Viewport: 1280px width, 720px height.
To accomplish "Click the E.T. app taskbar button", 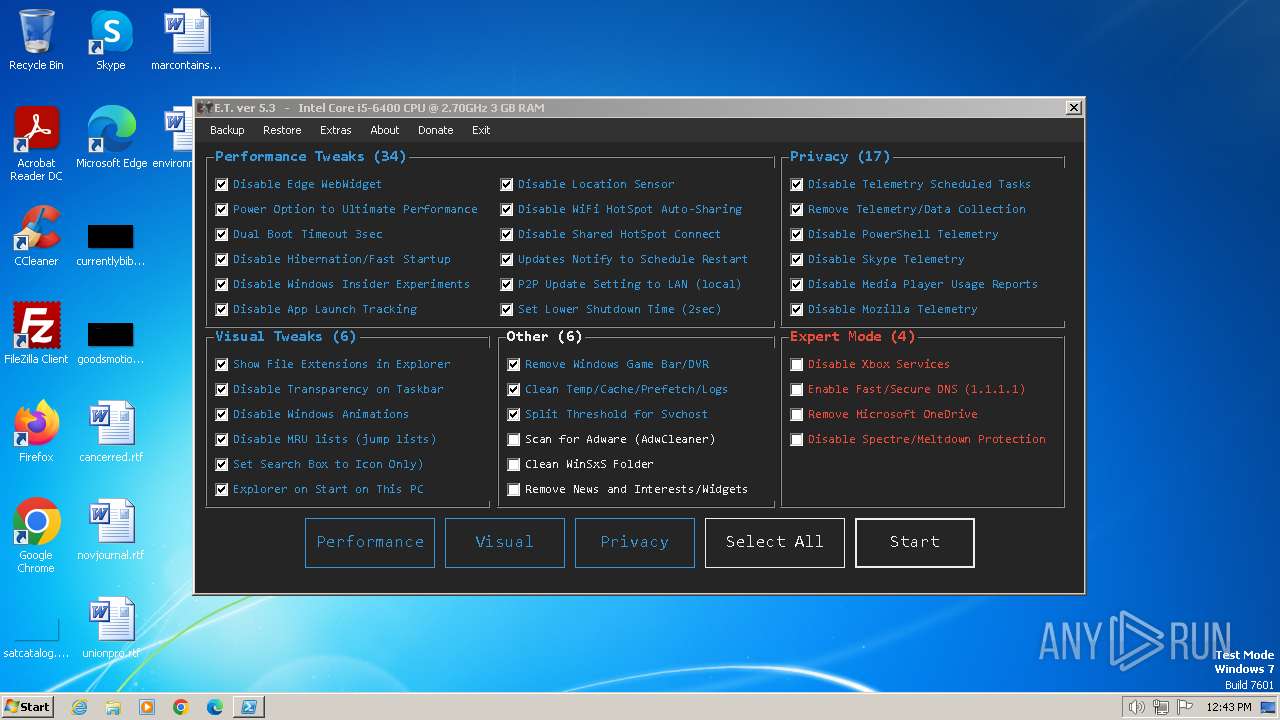I will pyautogui.click(x=249, y=707).
